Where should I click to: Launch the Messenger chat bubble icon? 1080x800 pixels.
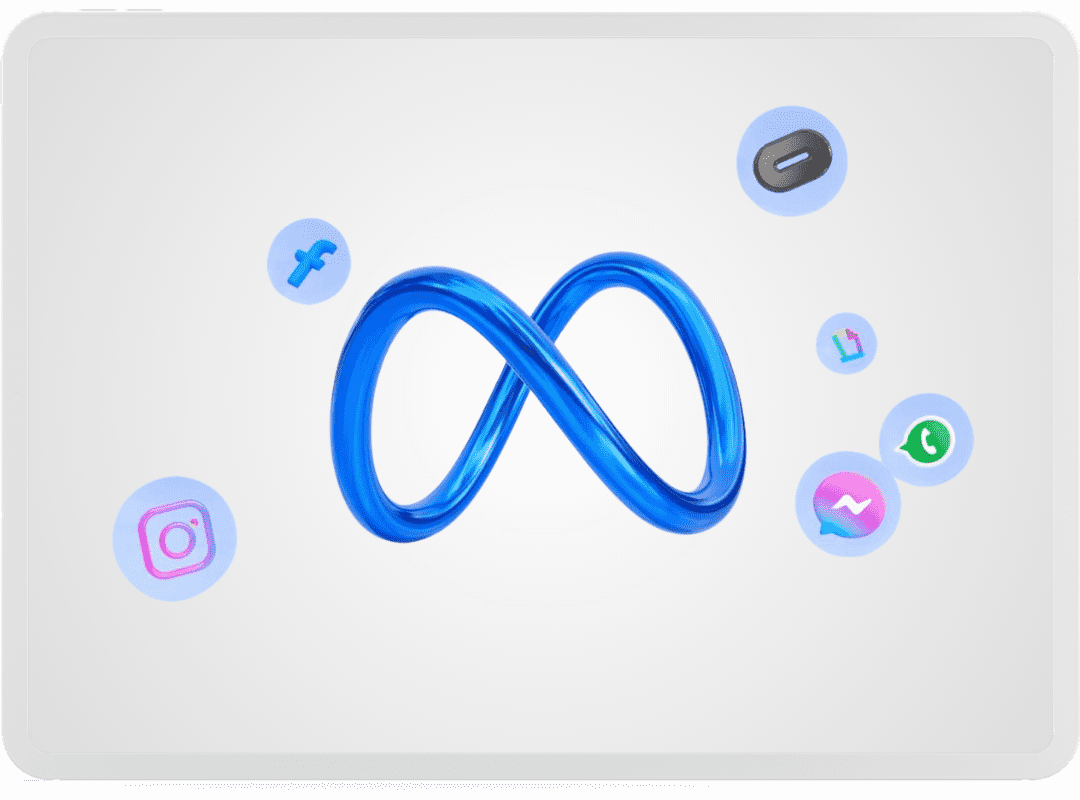coord(848,505)
